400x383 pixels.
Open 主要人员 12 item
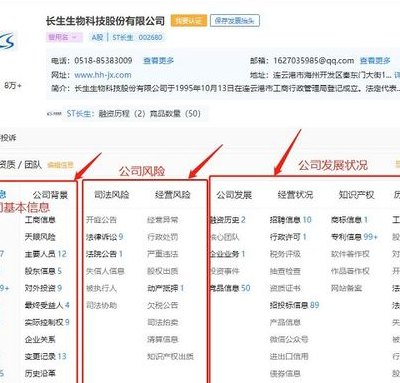pyautogui.click(x=46, y=254)
